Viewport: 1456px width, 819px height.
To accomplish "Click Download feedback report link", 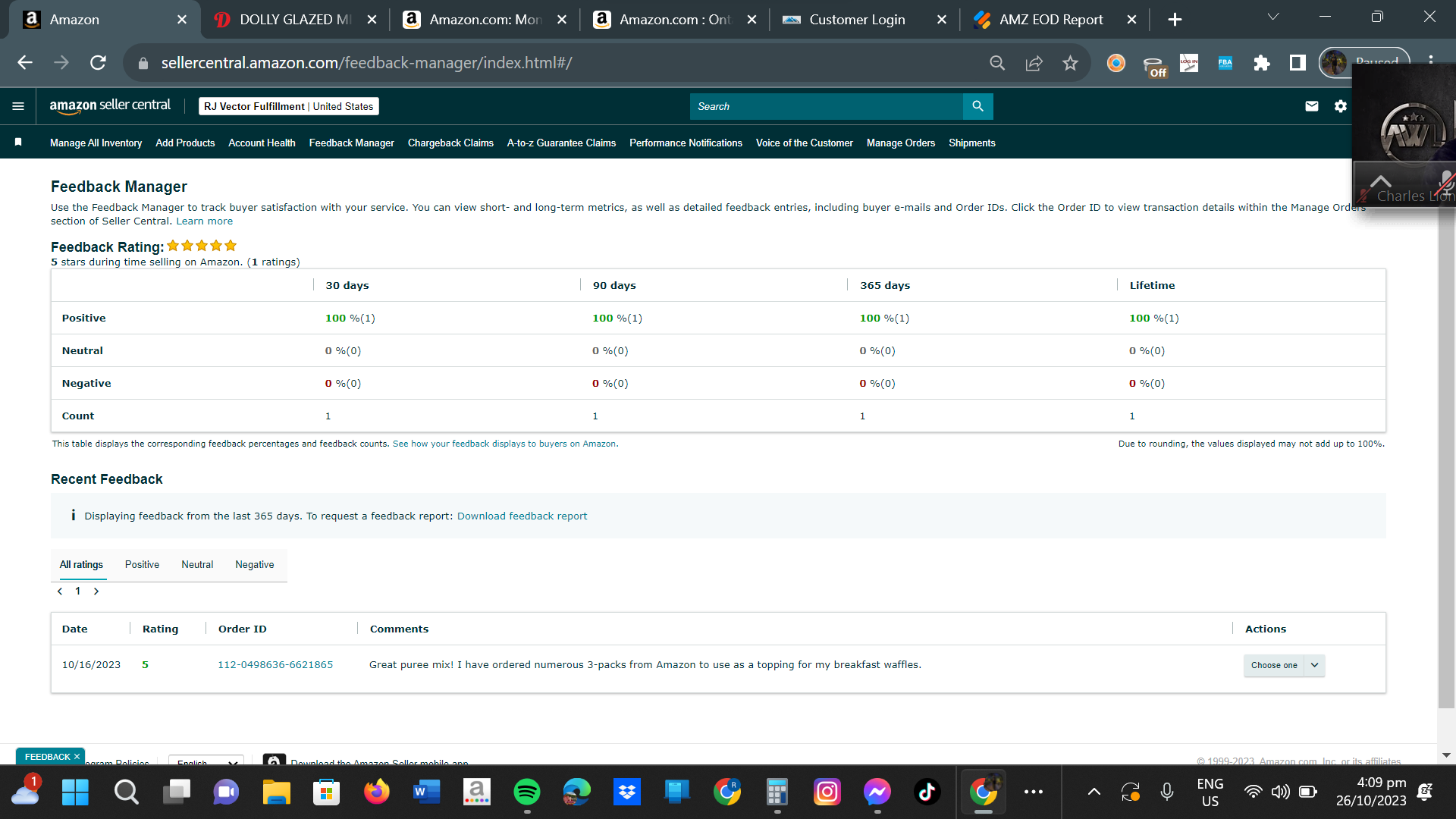I will pyautogui.click(x=522, y=516).
